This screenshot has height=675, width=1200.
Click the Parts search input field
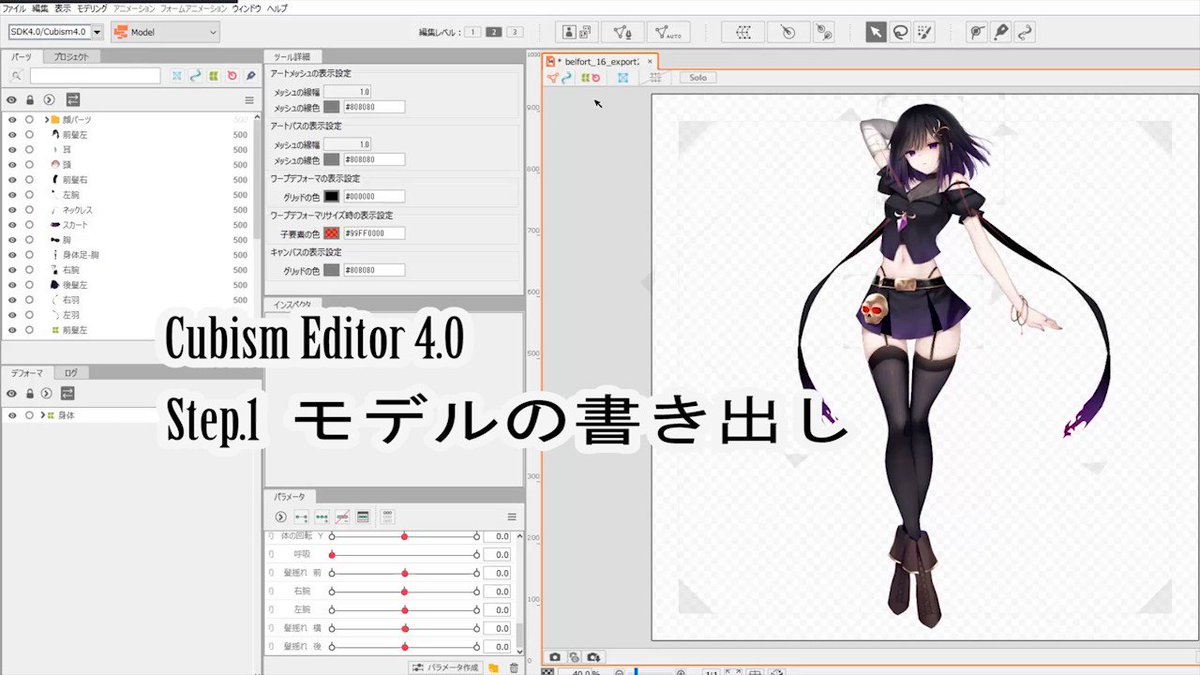pos(95,75)
